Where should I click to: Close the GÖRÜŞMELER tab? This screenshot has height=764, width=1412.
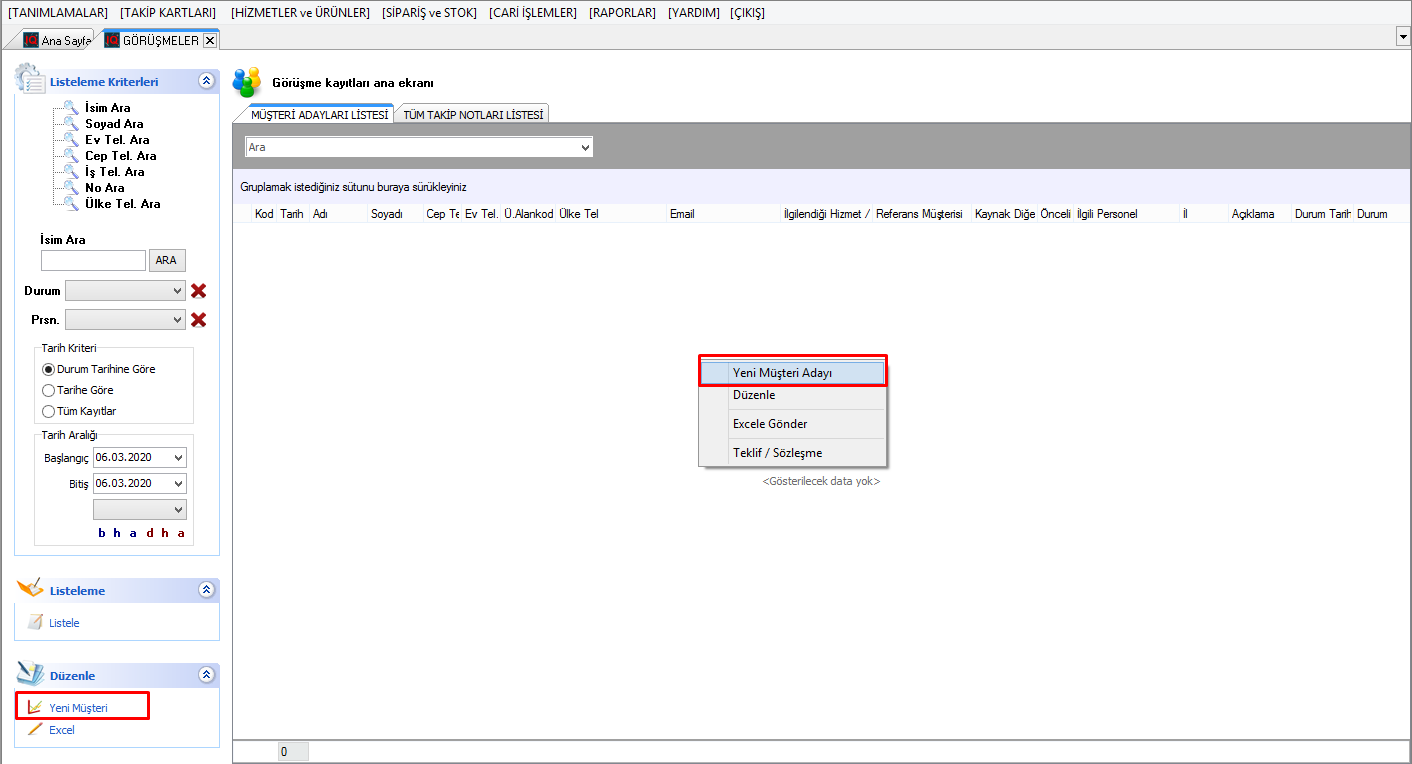coord(209,41)
